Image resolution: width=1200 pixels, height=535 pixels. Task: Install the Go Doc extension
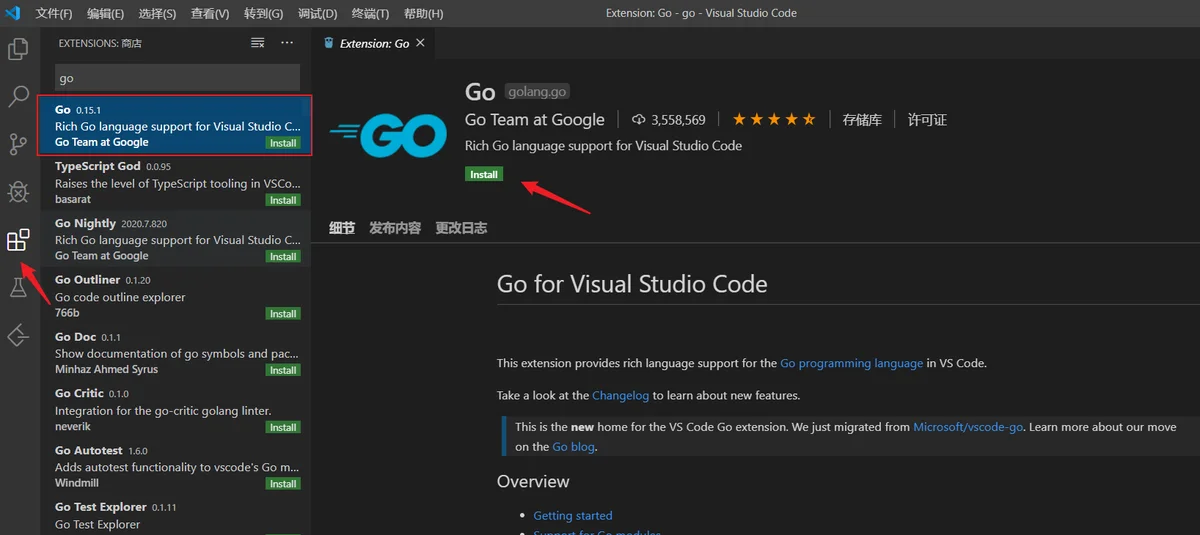tap(283, 370)
